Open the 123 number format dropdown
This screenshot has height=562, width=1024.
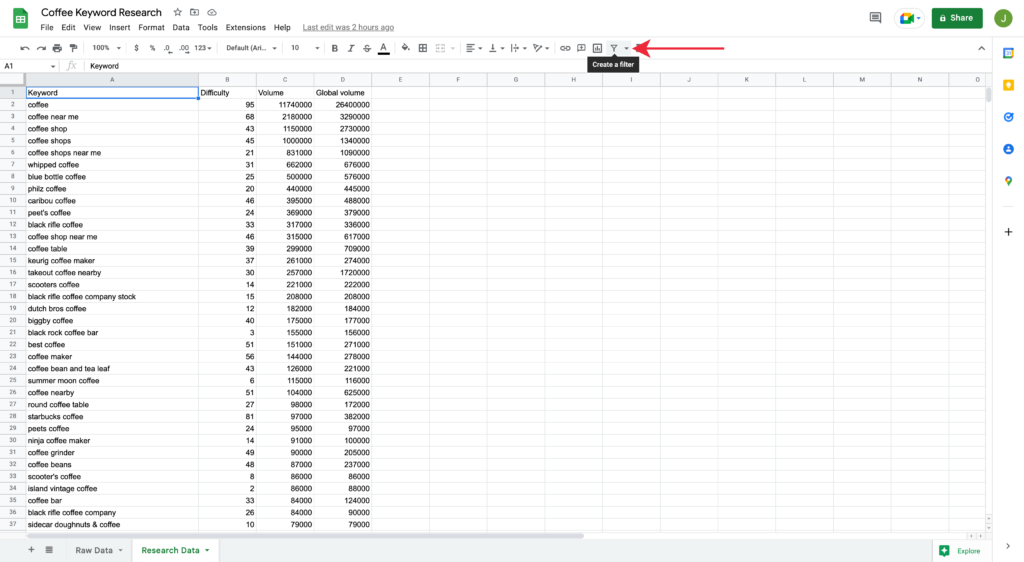(x=203, y=48)
